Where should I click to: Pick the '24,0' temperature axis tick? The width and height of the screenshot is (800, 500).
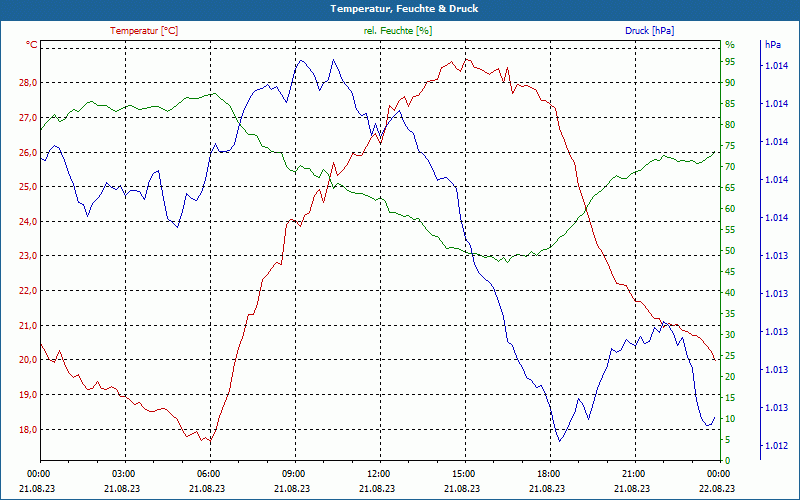28,221
